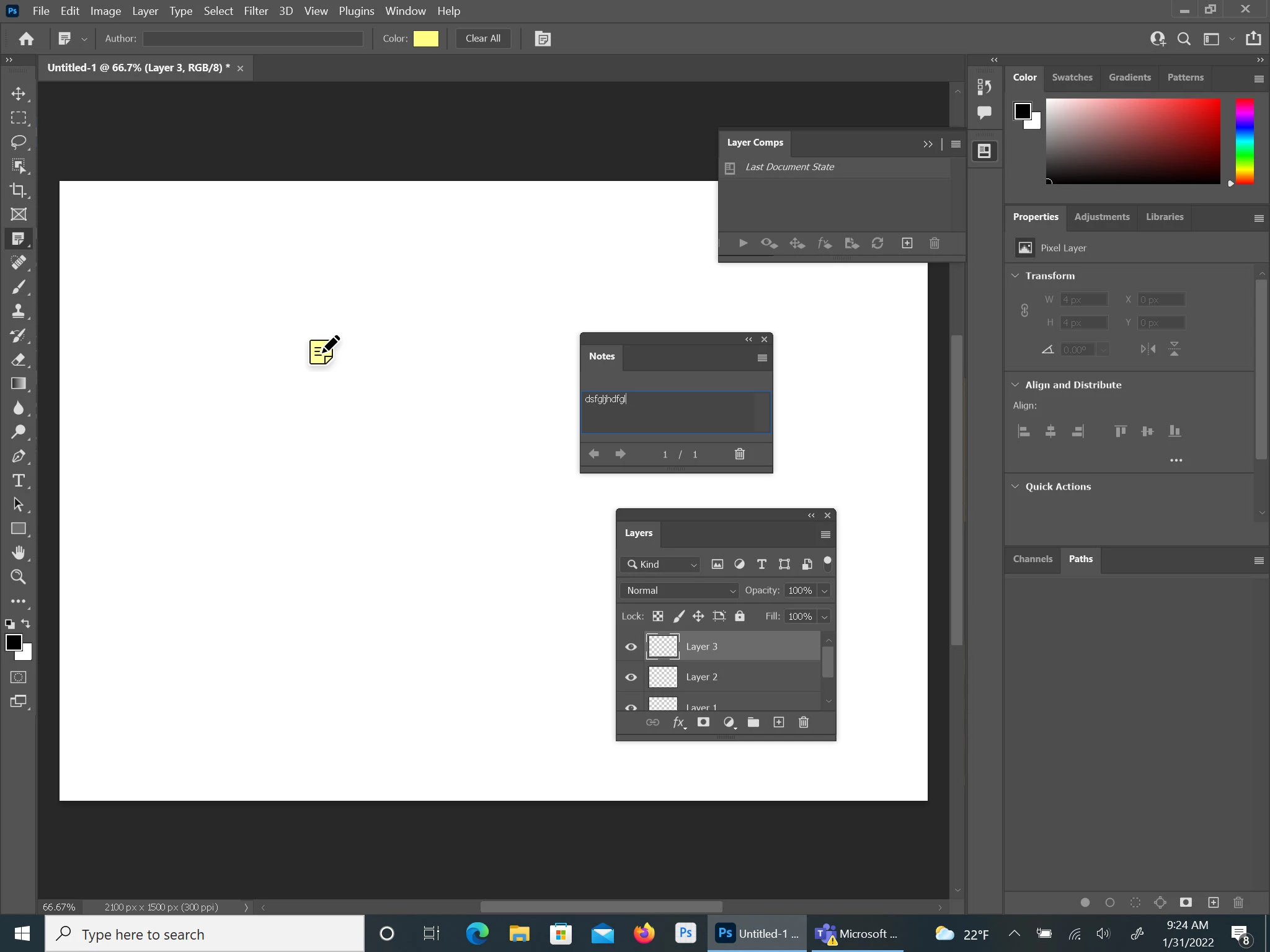1270x952 pixels.
Task: Click the Clear All button
Action: click(482, 38)
